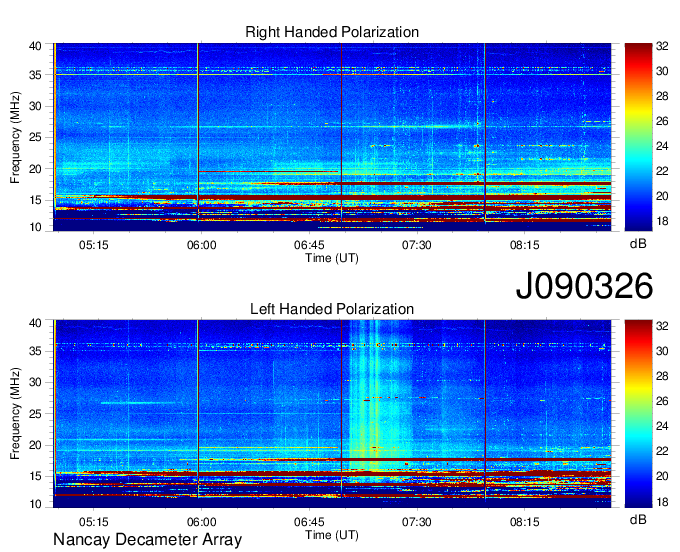Image resolution: width=680 pixels, height=552 pixels.
Task: Click the 20 MHz tick on Left Handed plot
Action: [x=35, y=445]
